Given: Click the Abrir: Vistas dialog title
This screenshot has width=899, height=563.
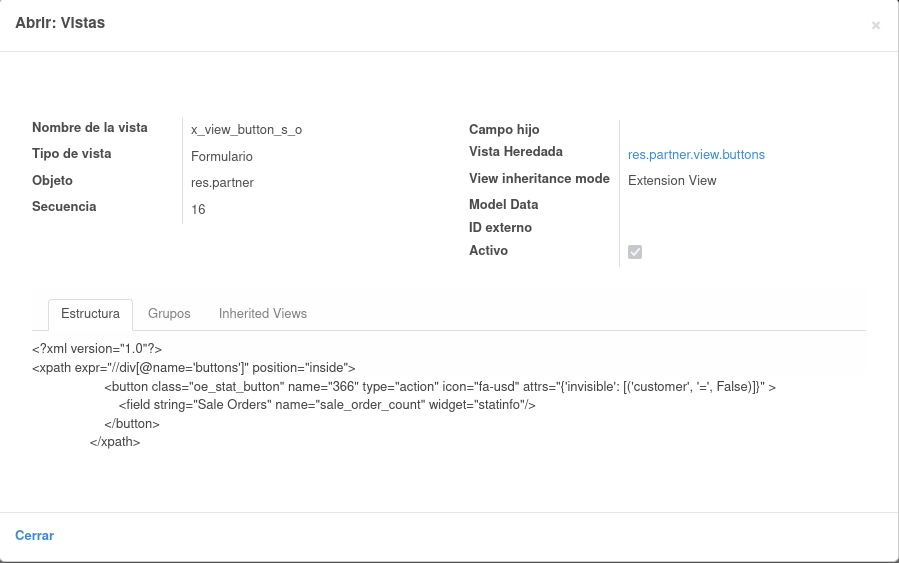Looking at the screenshot, I should click(60, 23).
